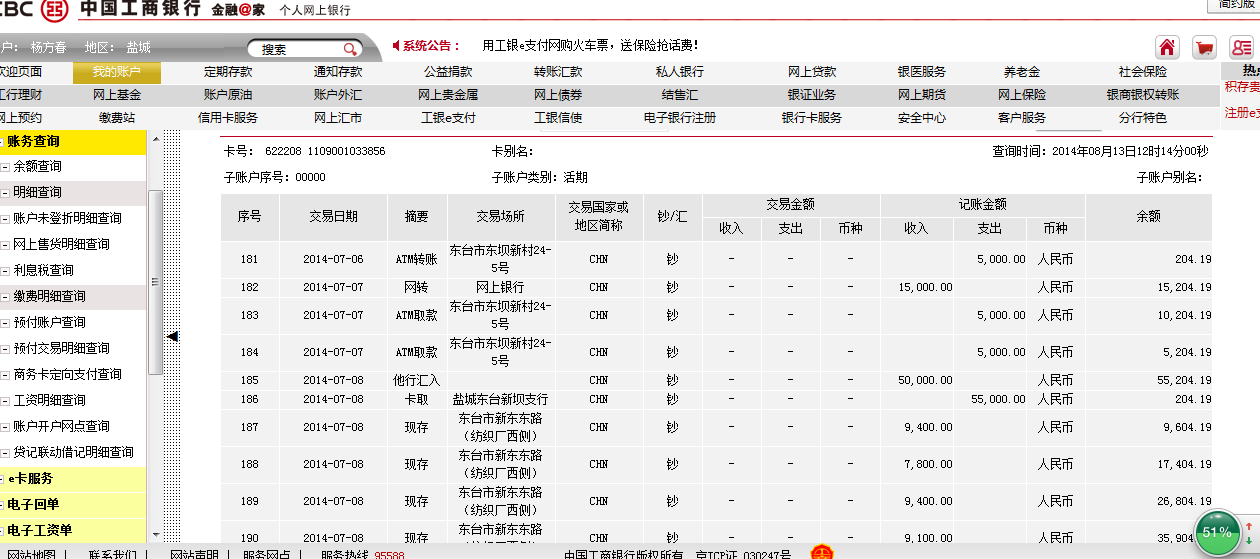Collapse the 账务查询 sidebar section
The height and width of the screenshot is (559, 1260).
[x=3, y=142]
